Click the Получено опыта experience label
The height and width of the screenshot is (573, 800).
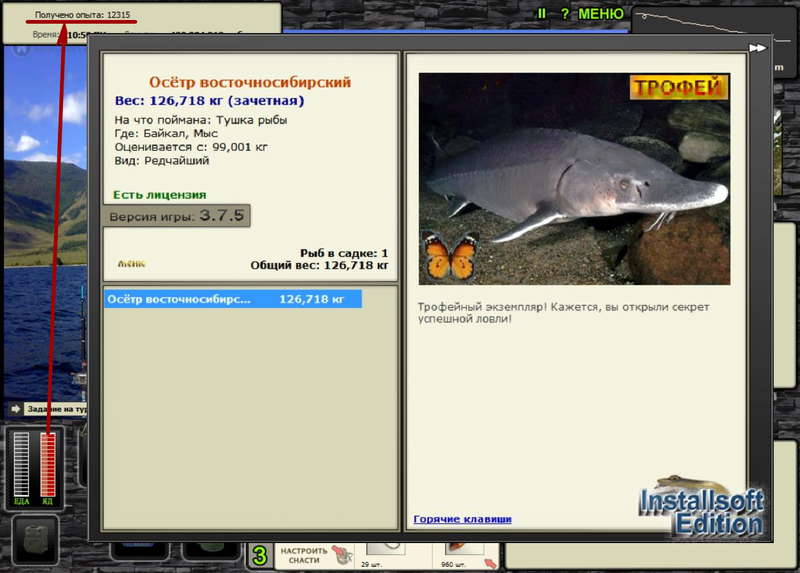tap(82, 15)
